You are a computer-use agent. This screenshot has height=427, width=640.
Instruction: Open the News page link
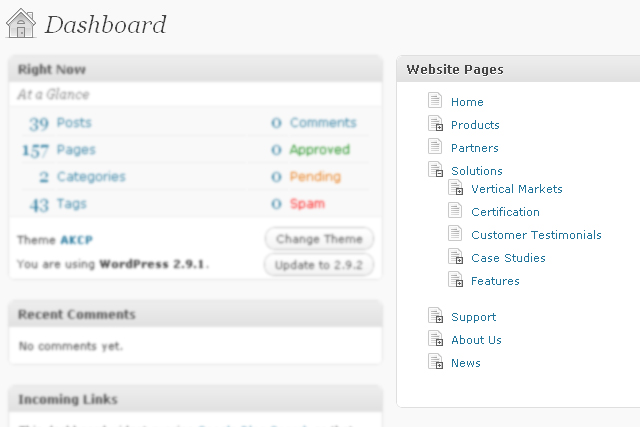coord(466,363)
